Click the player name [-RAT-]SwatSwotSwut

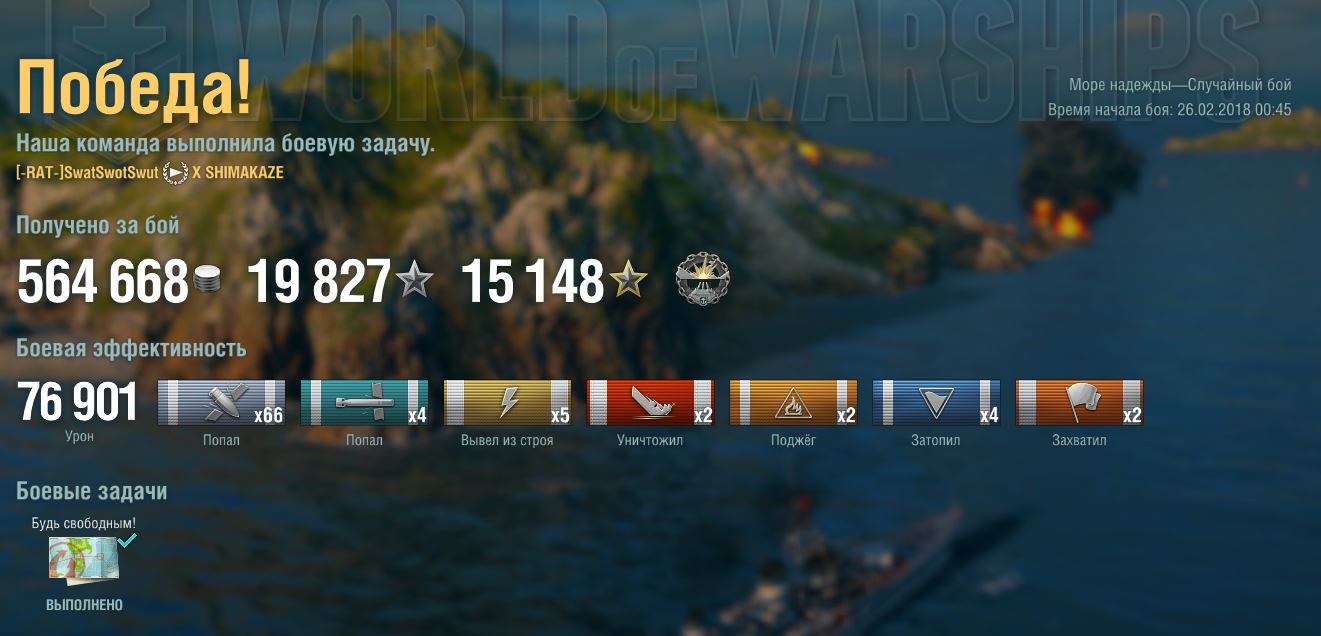tap(87, 173)
